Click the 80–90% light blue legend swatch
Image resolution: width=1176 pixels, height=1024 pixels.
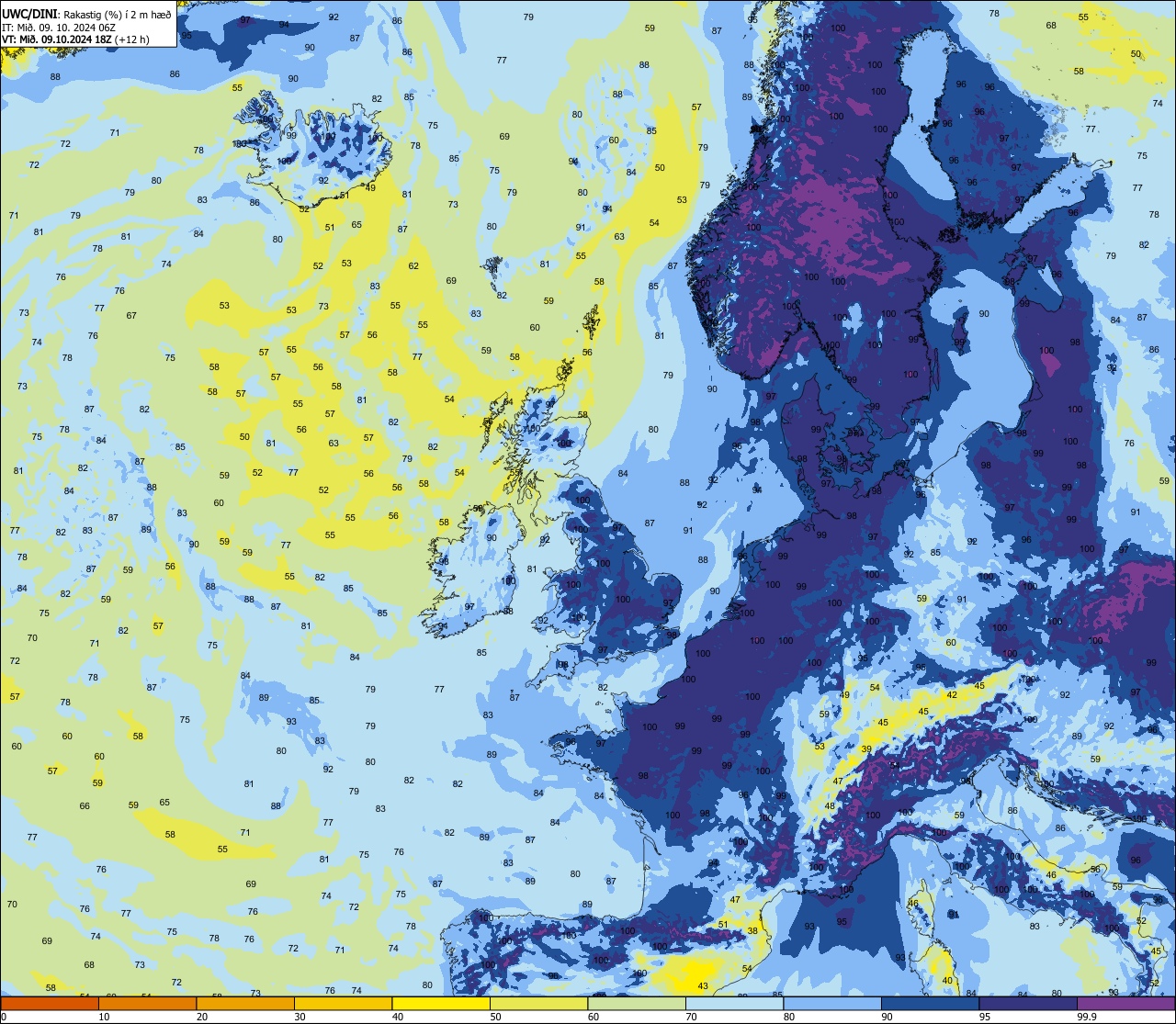(x=832, y=1003)
